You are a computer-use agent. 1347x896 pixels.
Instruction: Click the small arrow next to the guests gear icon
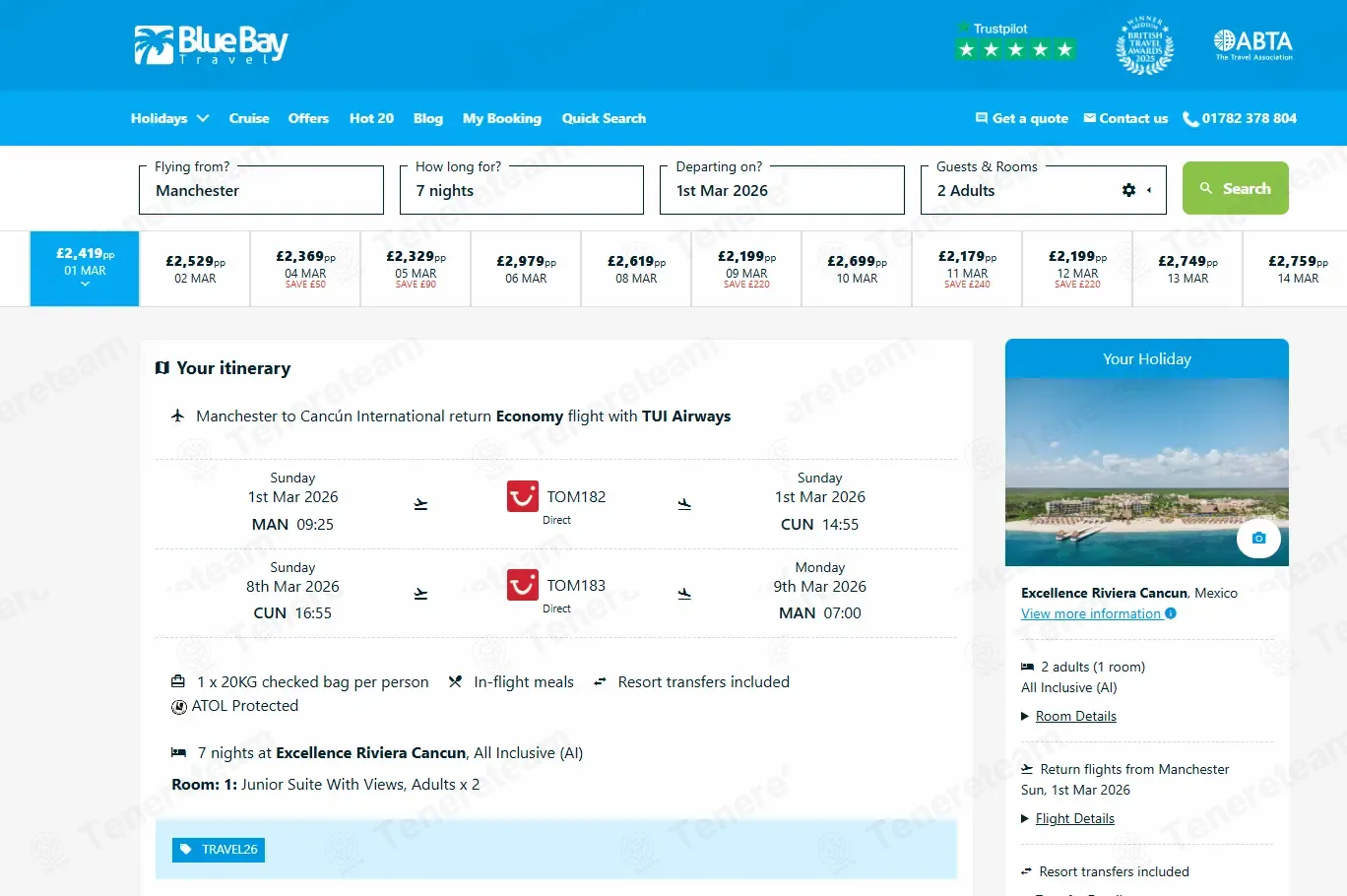(x=1149, y=190)
